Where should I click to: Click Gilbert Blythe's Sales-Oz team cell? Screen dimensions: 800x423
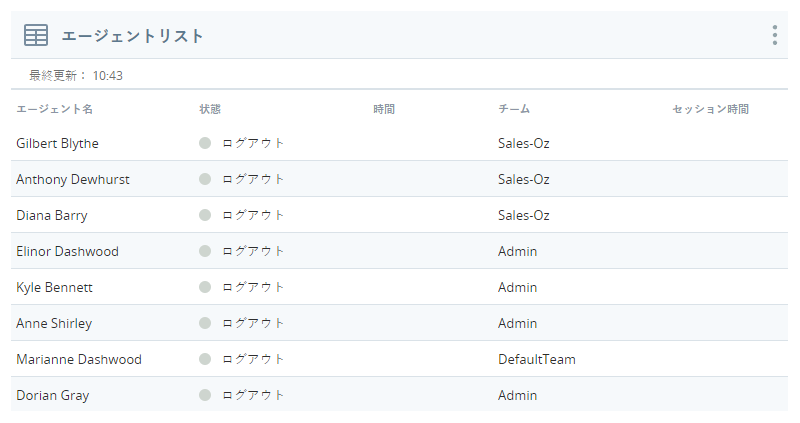tap(523, 143)
